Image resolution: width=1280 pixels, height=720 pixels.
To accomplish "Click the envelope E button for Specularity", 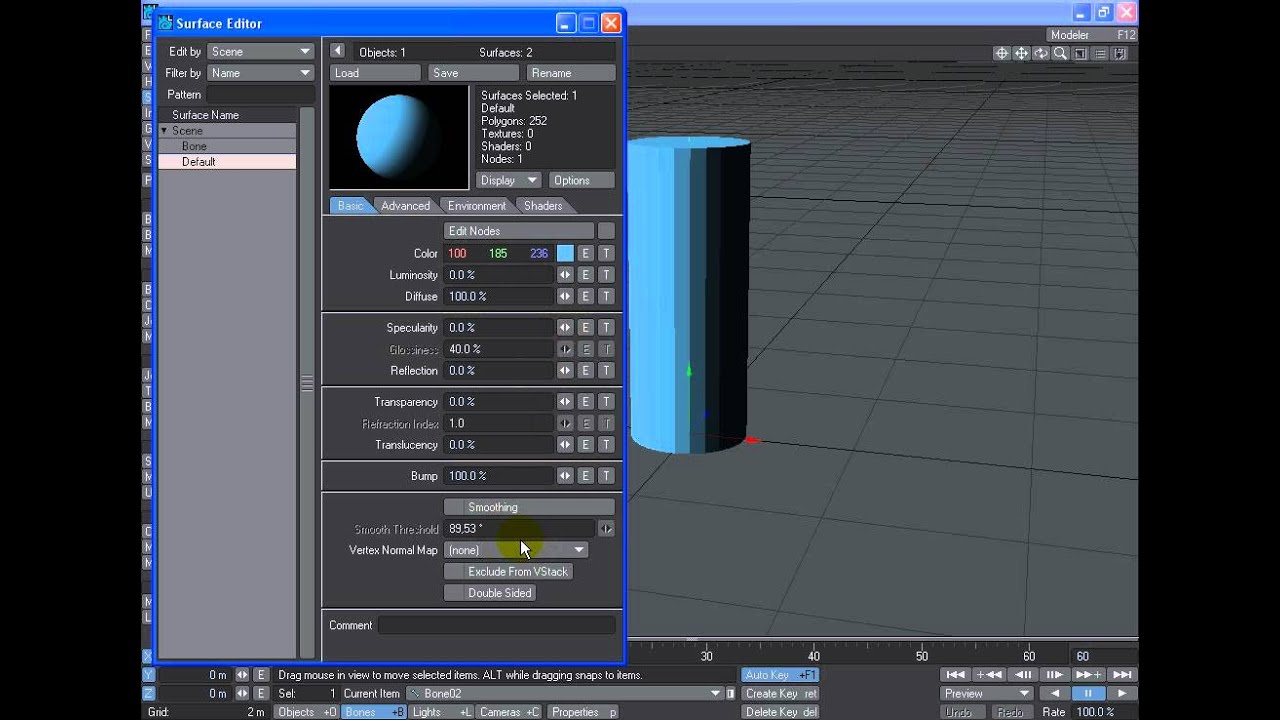I will point(586,328).
